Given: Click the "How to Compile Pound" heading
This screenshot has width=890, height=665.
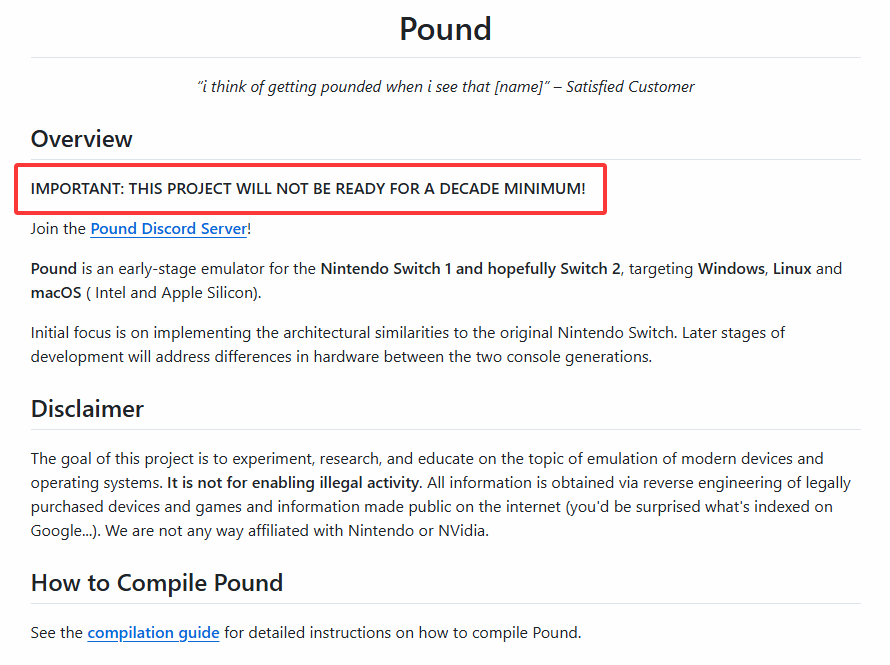Looking at the screenshot, I should tap(156, 582).
